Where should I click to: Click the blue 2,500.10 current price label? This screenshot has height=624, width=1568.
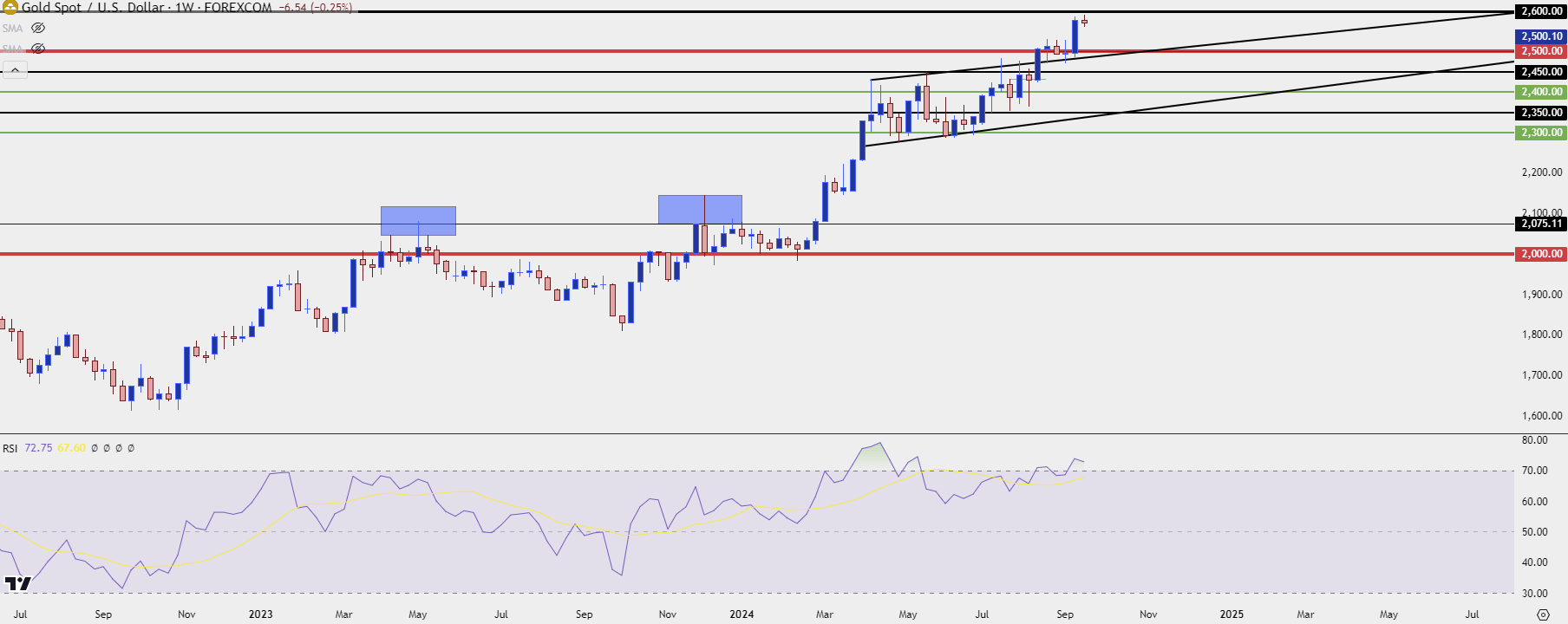(x=1541, y=36)
